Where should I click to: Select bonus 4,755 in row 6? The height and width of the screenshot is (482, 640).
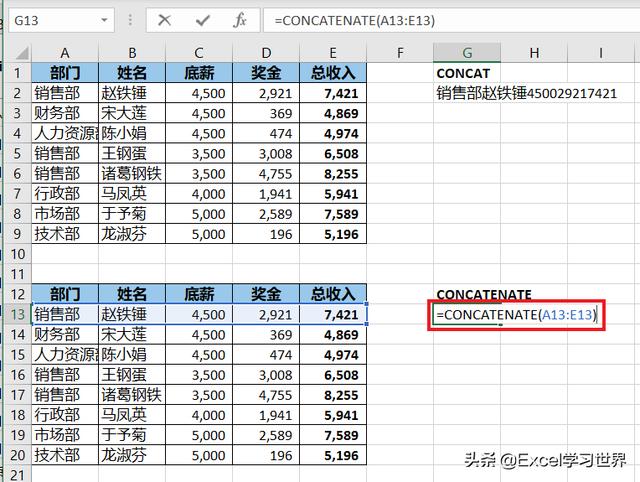[x=266, y=173]
